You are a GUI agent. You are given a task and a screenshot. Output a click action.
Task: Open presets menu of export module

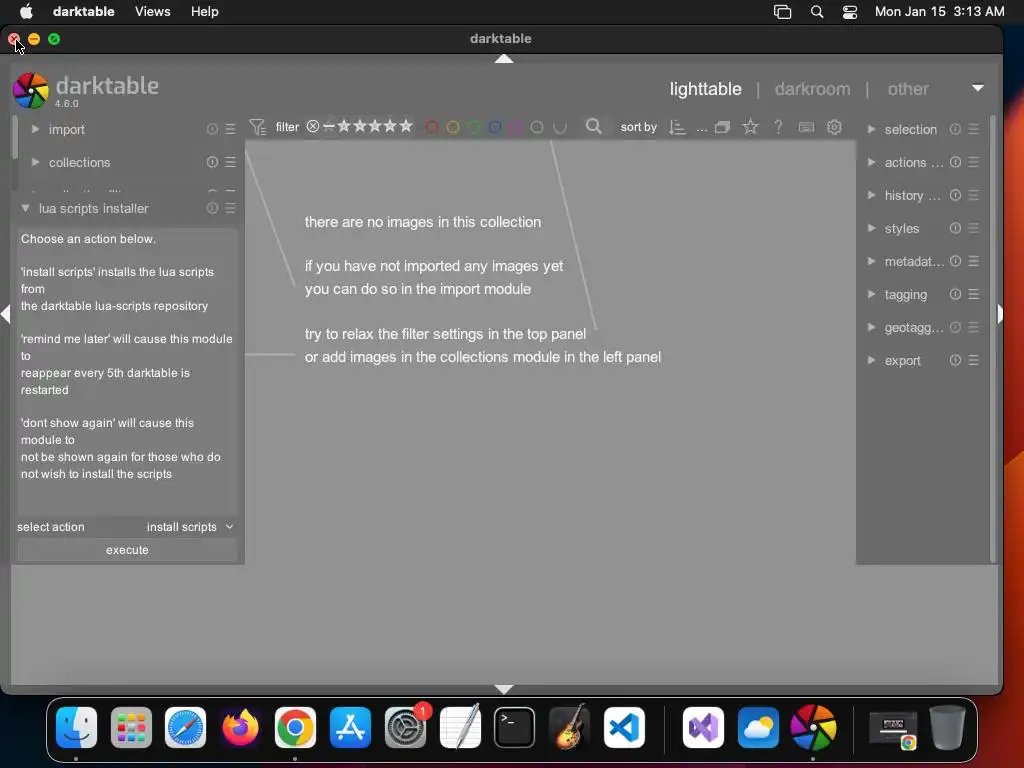coord(973,360)
